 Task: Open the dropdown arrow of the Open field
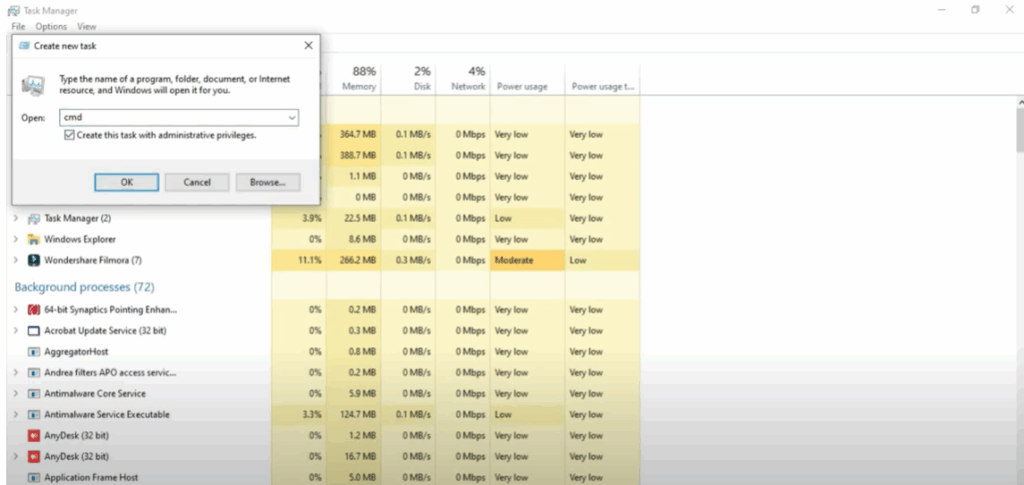[292, 117]
